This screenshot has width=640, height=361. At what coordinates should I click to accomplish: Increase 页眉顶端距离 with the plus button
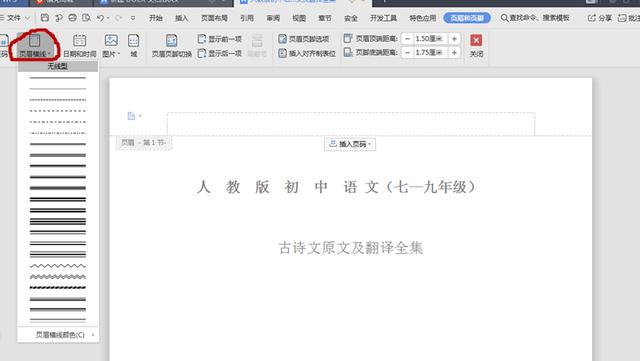454,39
